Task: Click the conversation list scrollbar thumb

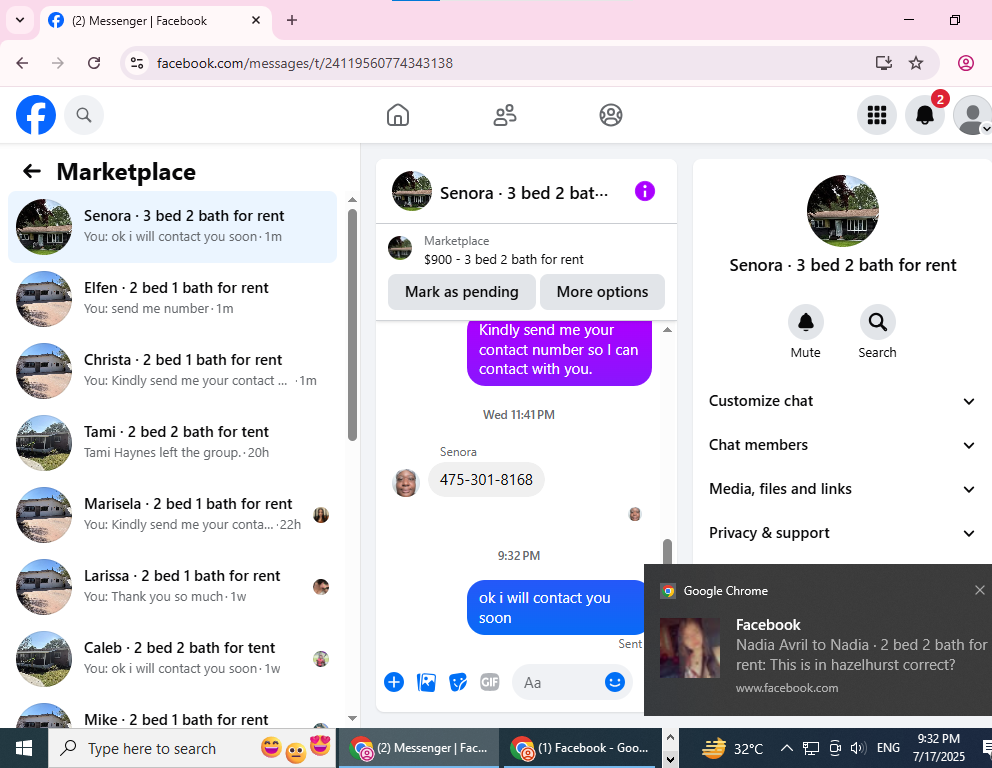Action: (x=352, y=325)
